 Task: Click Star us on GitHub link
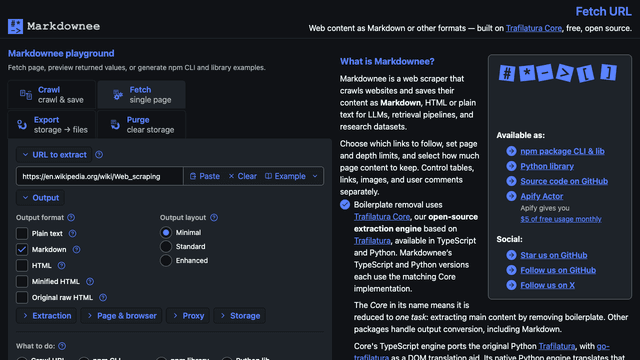coord(553,255)
